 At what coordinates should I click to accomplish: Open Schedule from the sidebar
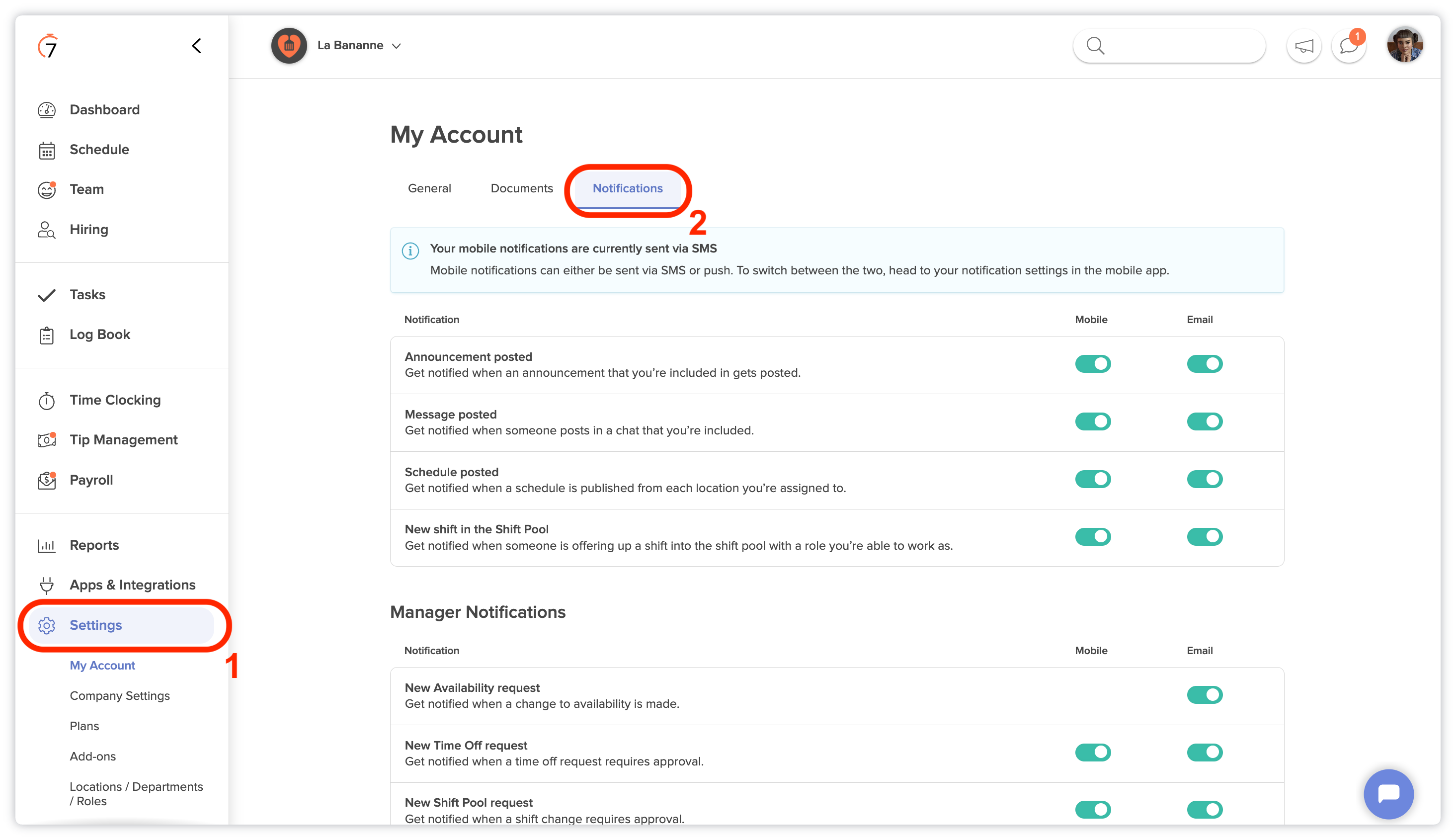(99, 150)
